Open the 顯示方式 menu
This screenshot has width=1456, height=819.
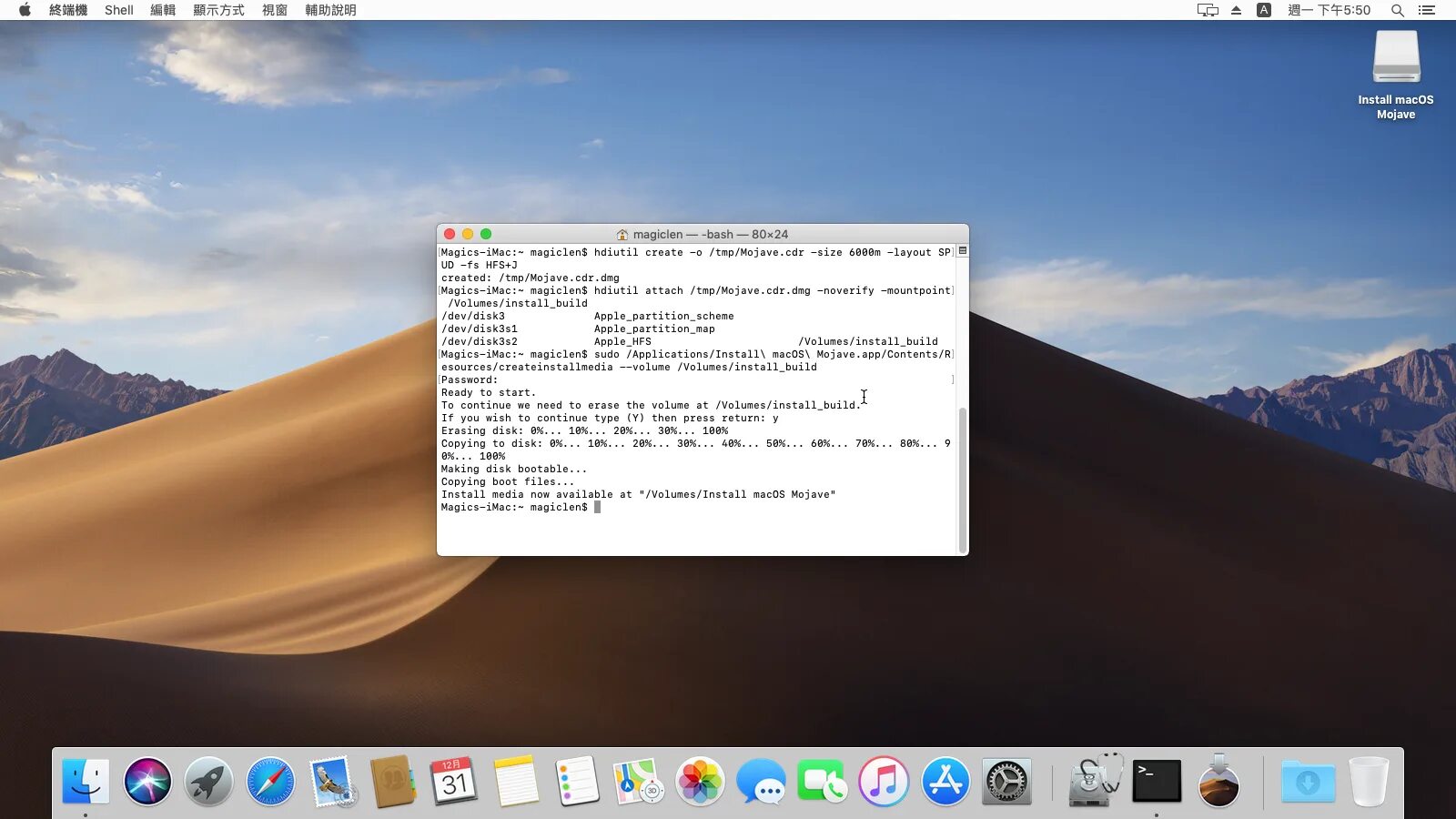click(x=218, y=10)
